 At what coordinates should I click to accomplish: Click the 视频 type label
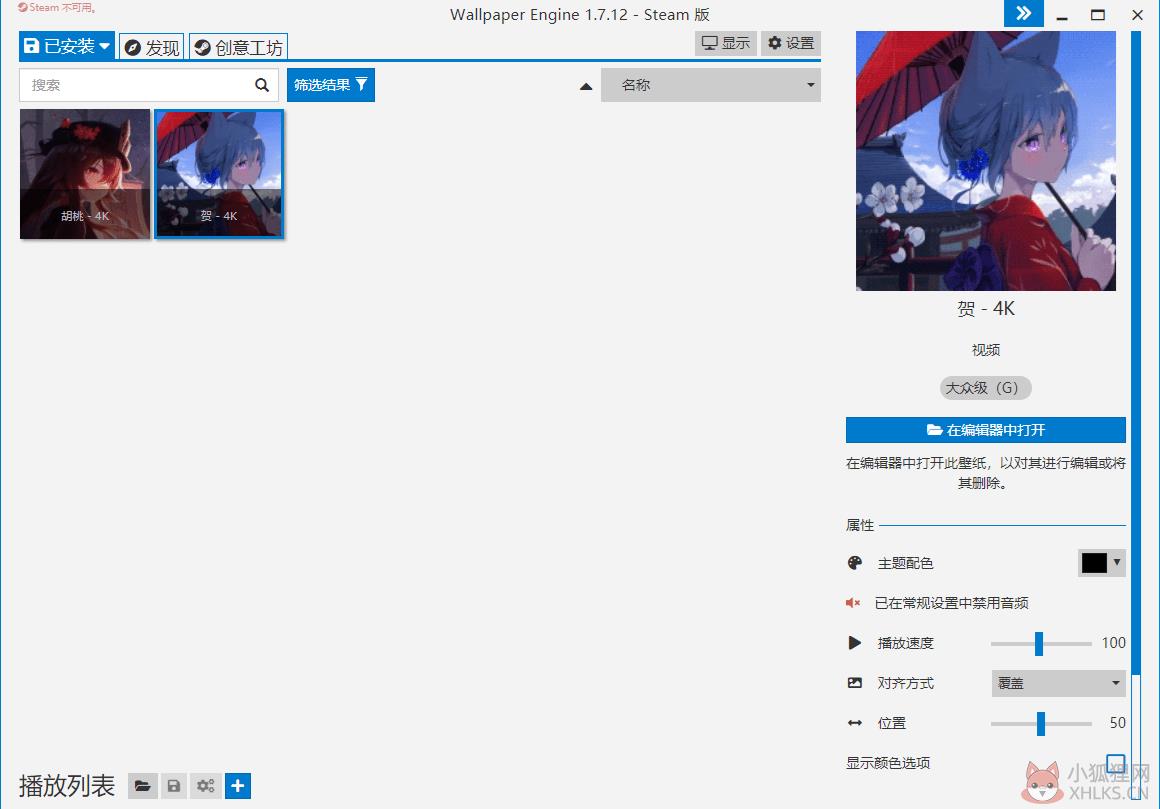coord(985,350)
